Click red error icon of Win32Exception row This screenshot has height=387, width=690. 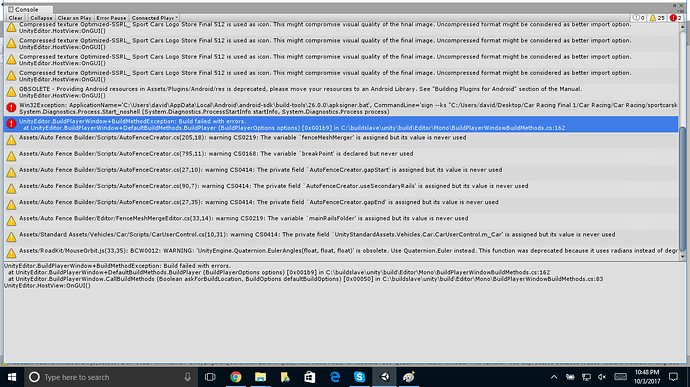[x=11, y=107]
